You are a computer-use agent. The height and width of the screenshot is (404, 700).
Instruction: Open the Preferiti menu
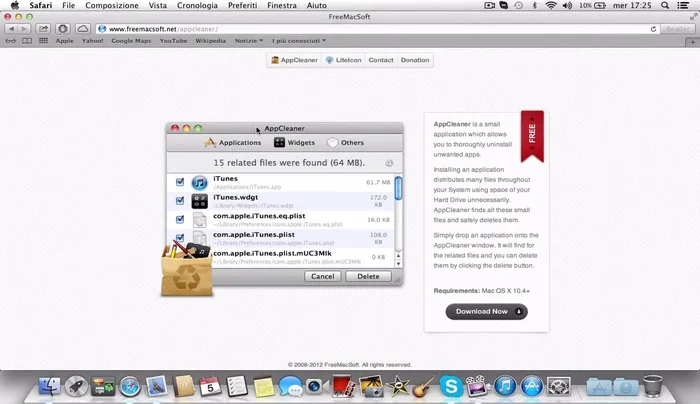tap(242, 5)
